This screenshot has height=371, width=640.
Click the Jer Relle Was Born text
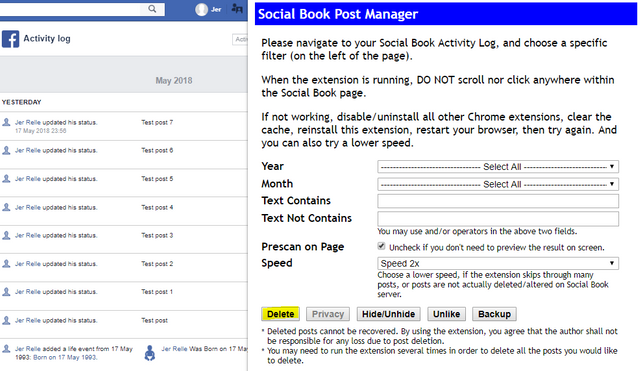204,349
